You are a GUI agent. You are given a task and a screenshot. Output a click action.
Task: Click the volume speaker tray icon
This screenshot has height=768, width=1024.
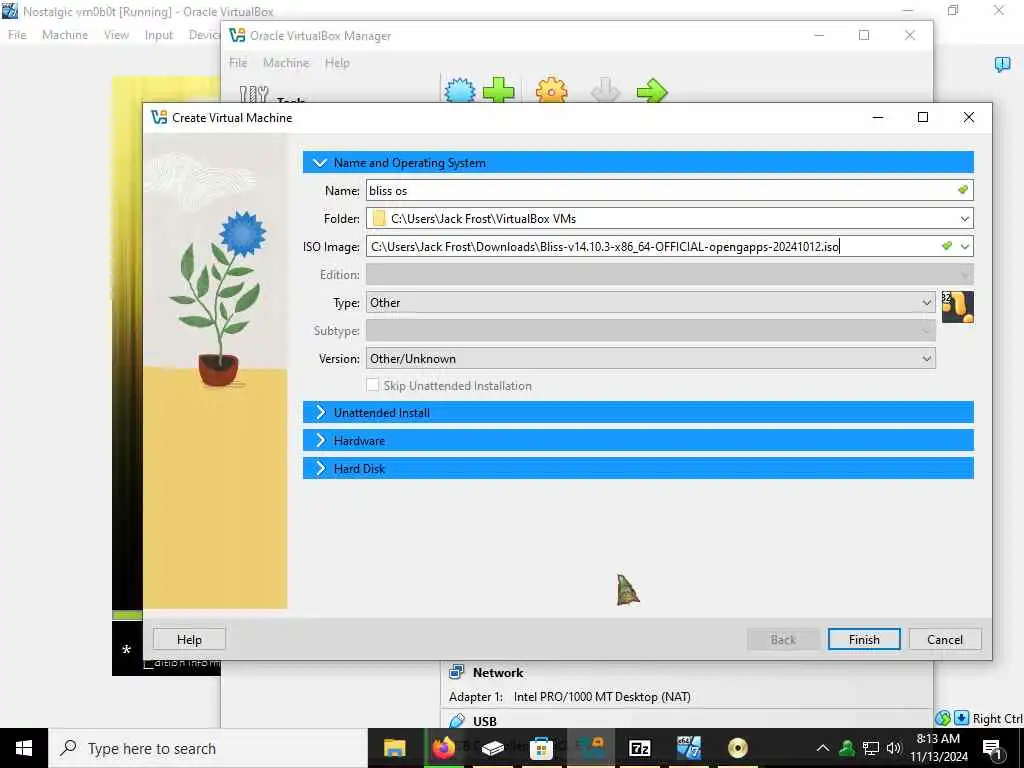click(894, 748)
